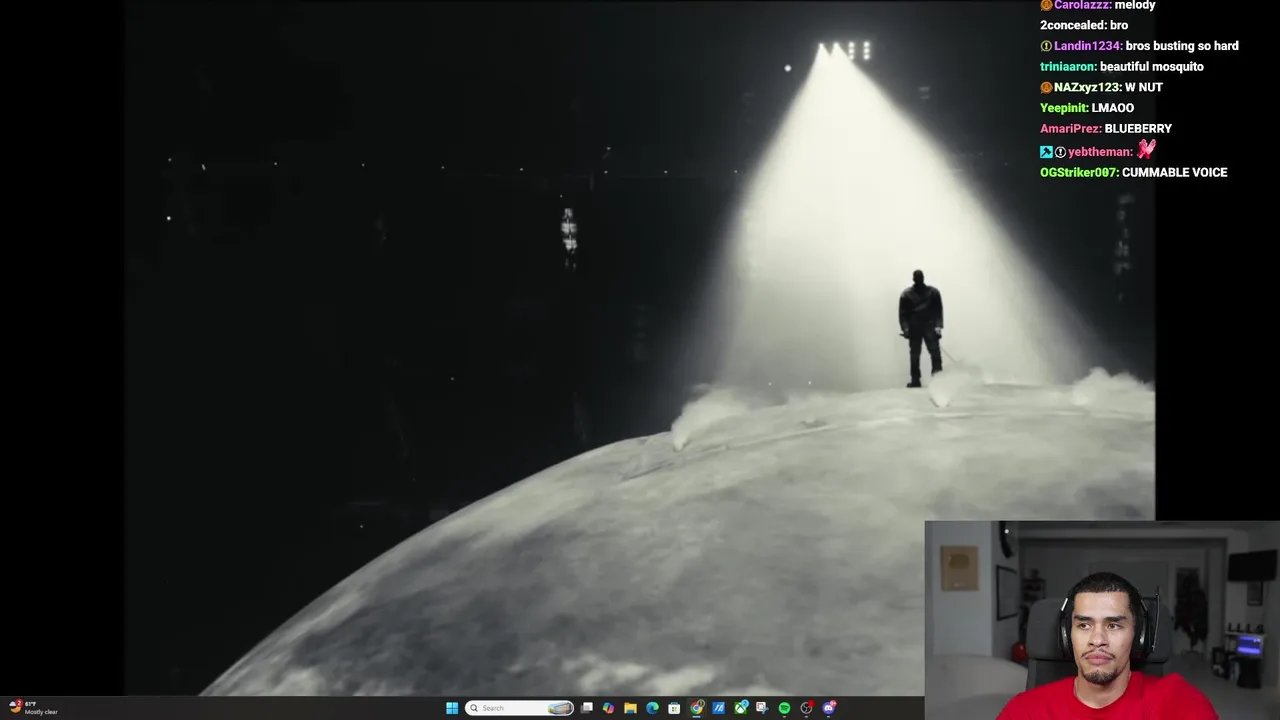This screenshot has height=720, width=1280.
Task: Click the music video playing area
Action: pyautogui.click(x=640, y=348)
